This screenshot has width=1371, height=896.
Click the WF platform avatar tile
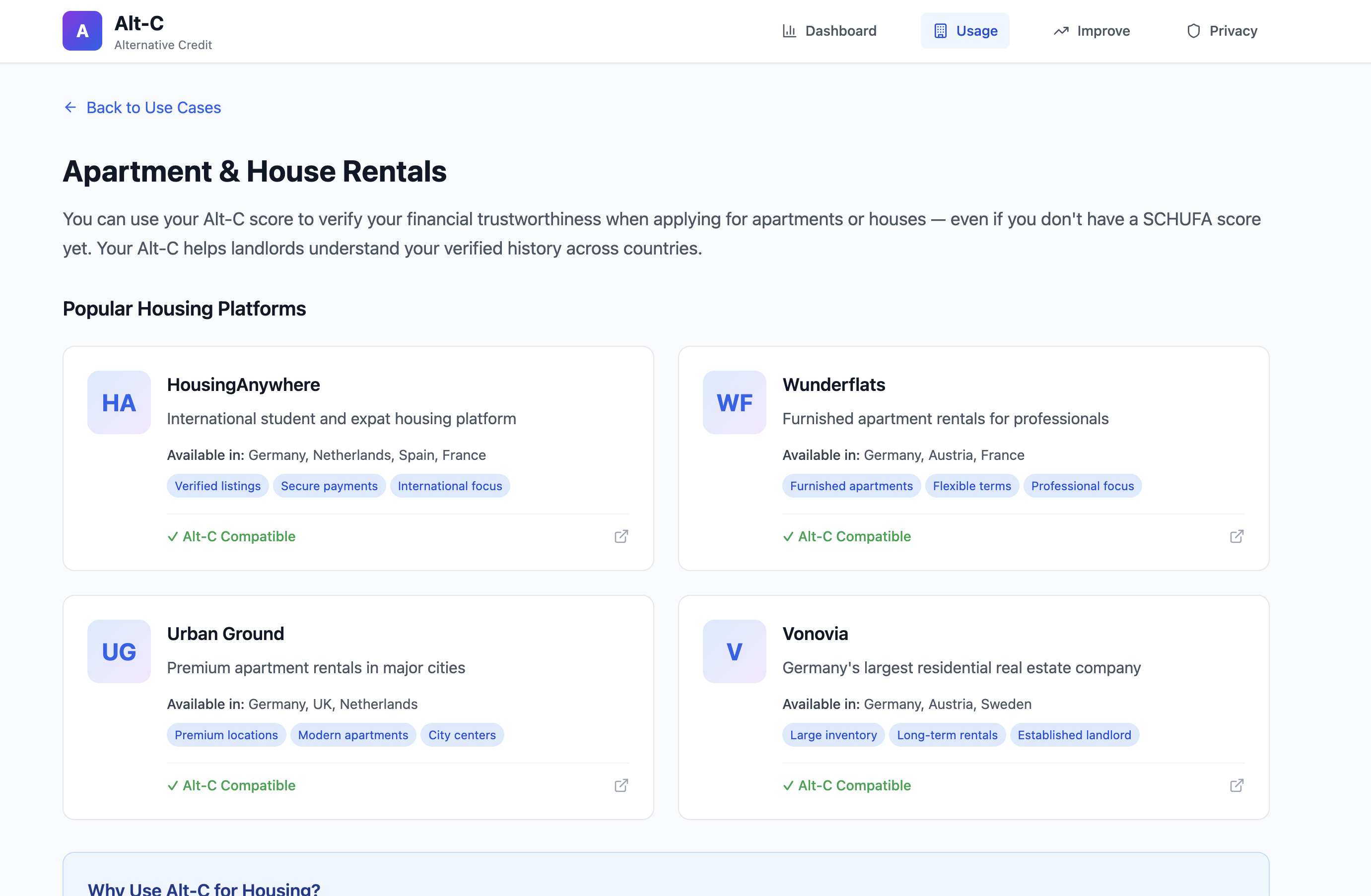735,402
